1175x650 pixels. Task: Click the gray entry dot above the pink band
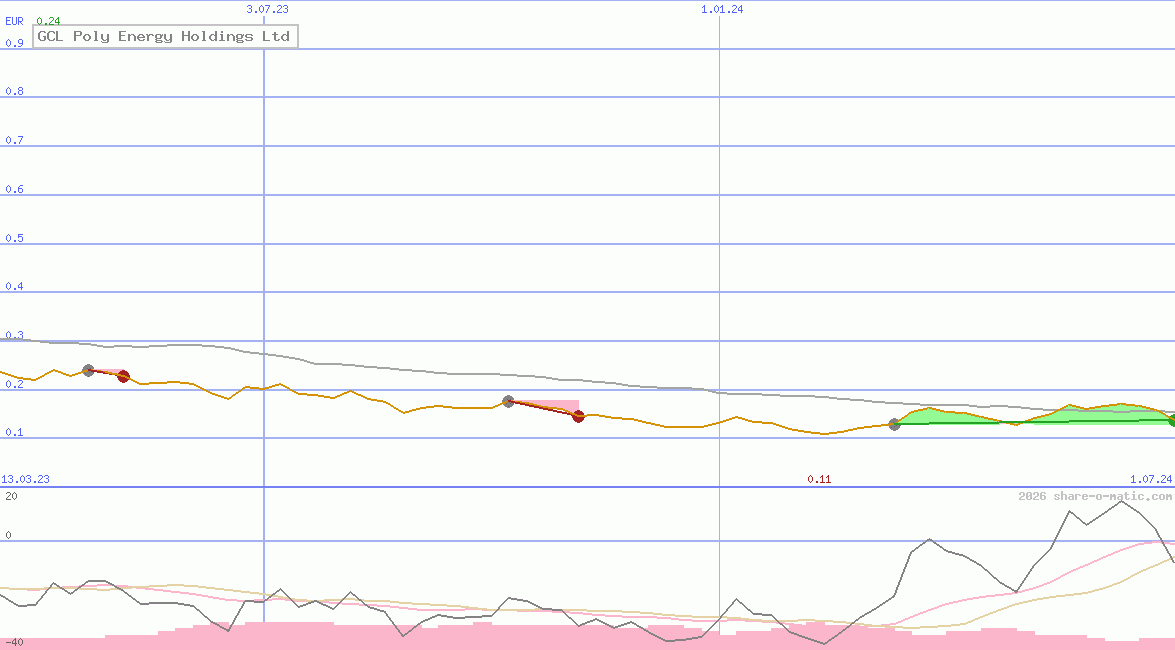[508, 401]
